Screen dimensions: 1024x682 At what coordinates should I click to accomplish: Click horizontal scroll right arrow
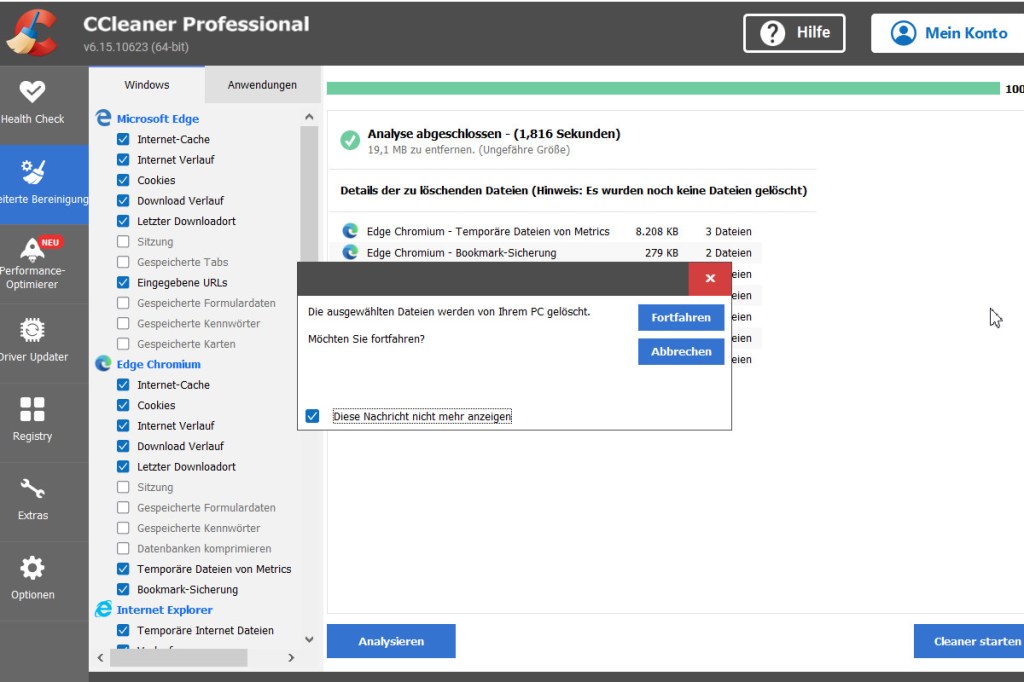point(291,658)
